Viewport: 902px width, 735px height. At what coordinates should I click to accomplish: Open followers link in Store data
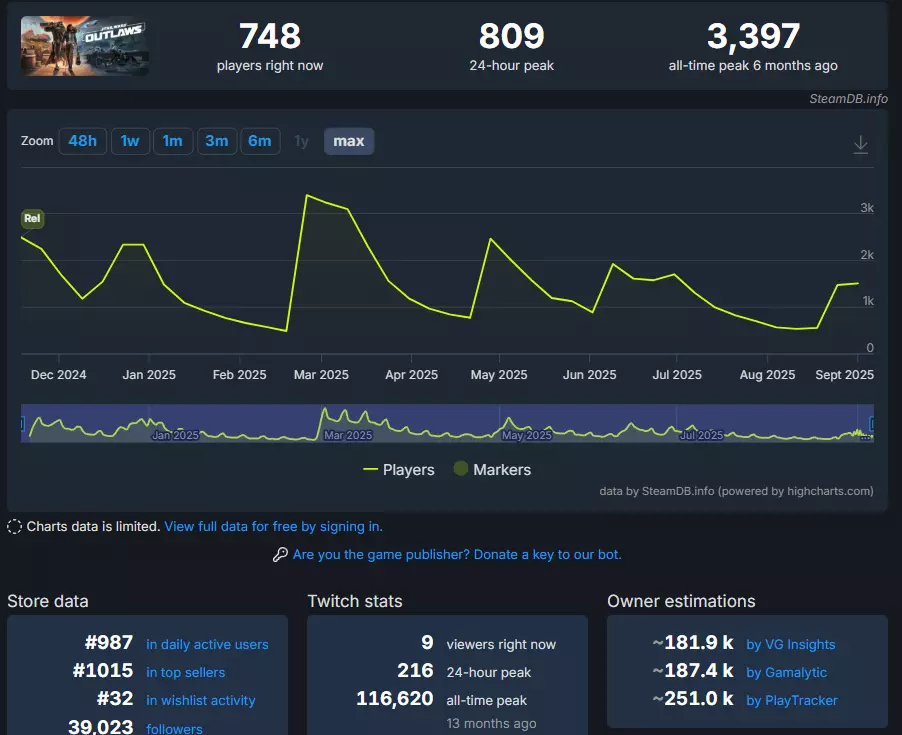(x=174, y=728)
